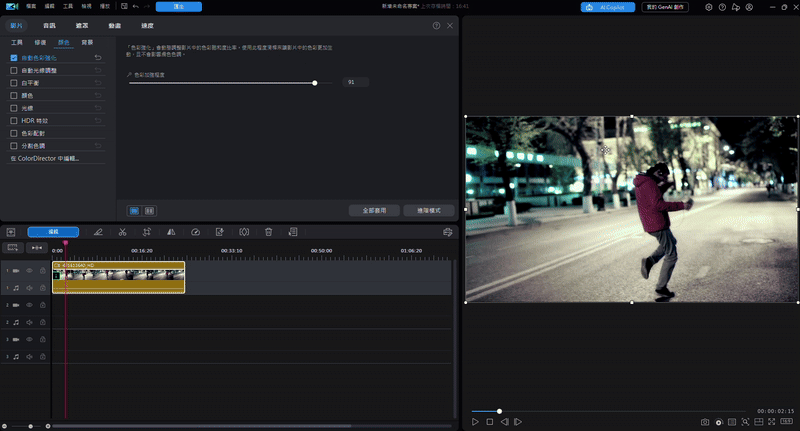The width and height of the screenshot is (800, 431).
Task: Open the crop tool in timeline toolbar
Action: tap(146, 232)
